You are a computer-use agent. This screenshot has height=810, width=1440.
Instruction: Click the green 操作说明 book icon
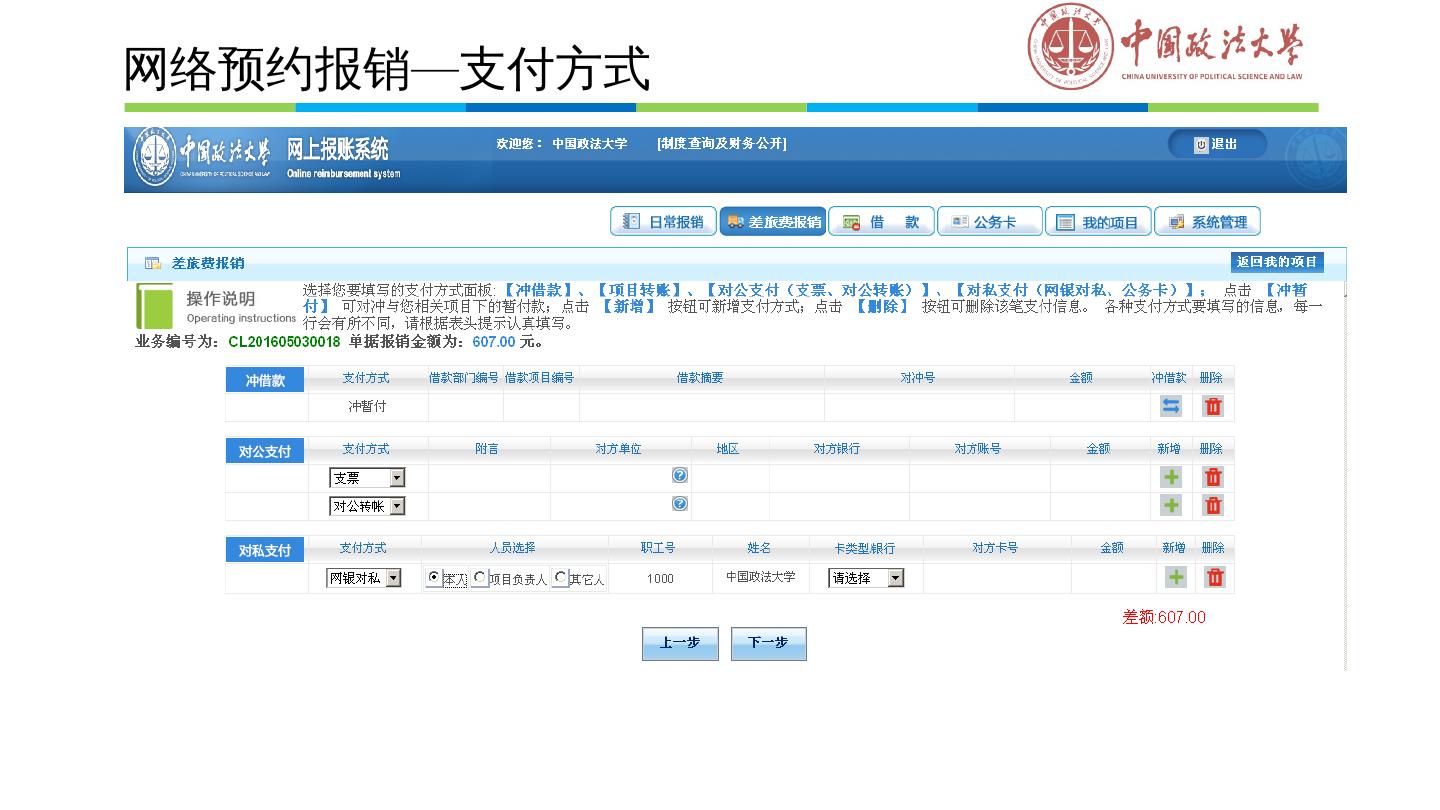(155, 306)
